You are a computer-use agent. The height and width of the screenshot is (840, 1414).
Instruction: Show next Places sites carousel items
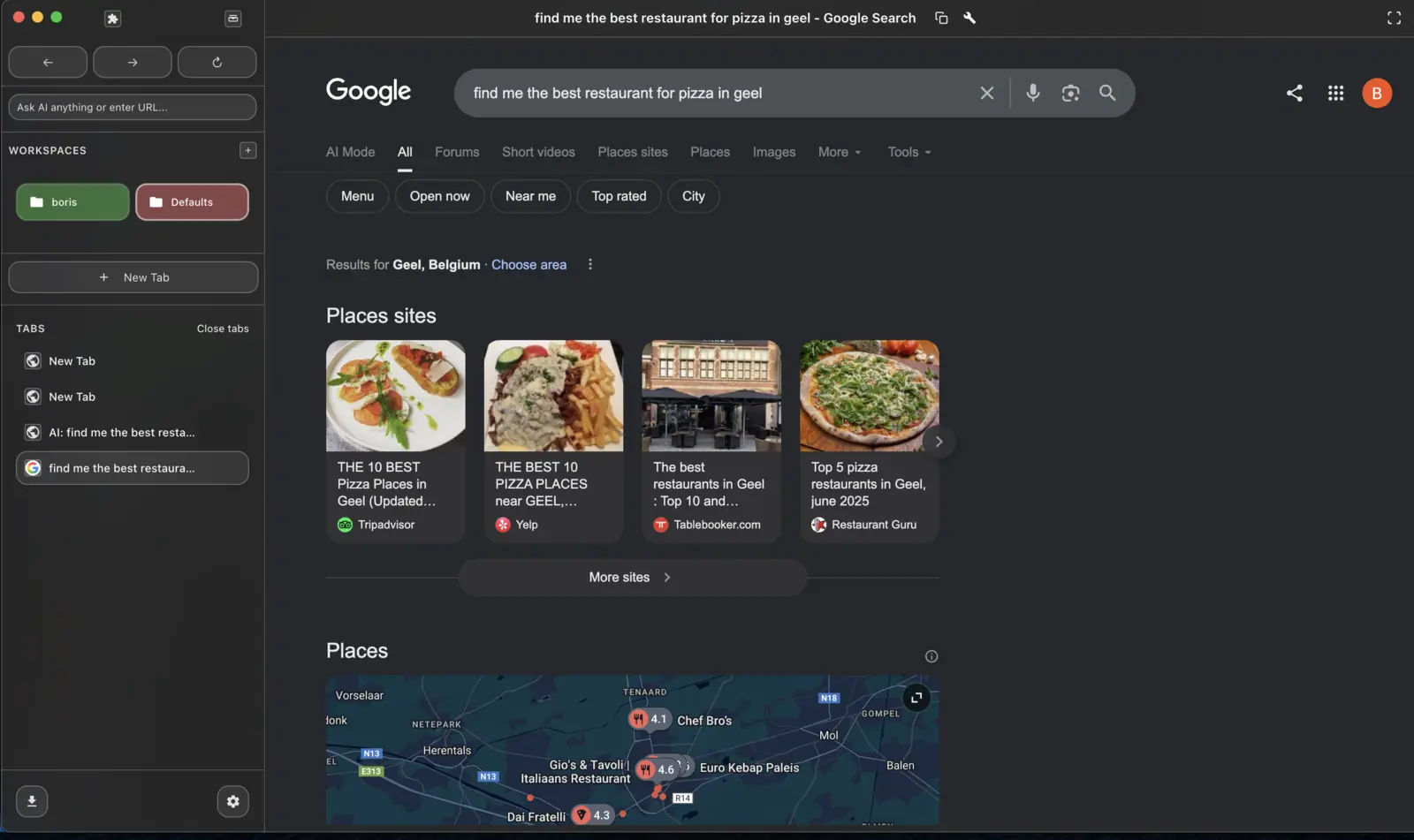(939, 442)
